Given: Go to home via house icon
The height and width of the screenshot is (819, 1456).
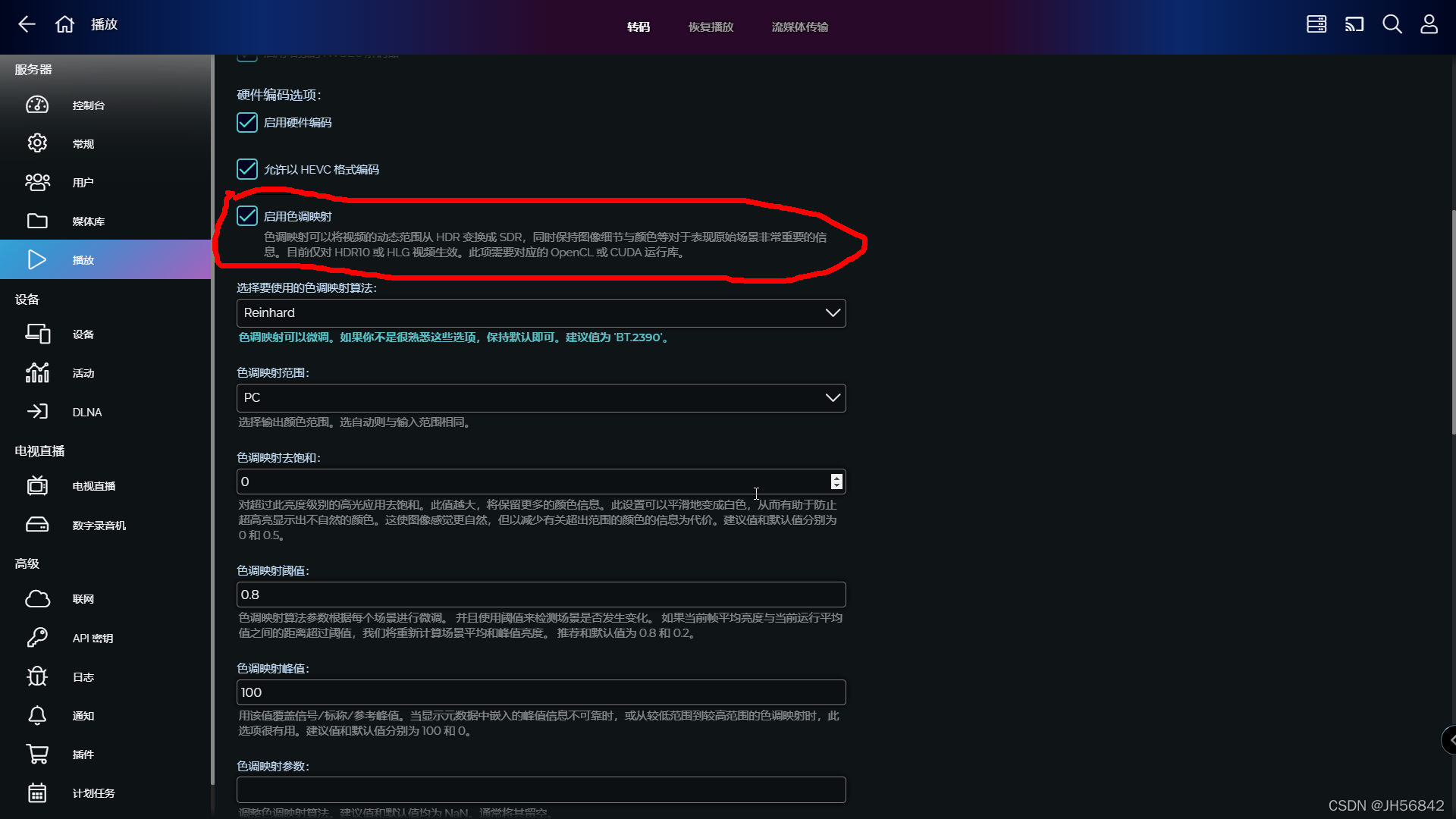Looking at the screenshot, I should [x=64, y=24].
